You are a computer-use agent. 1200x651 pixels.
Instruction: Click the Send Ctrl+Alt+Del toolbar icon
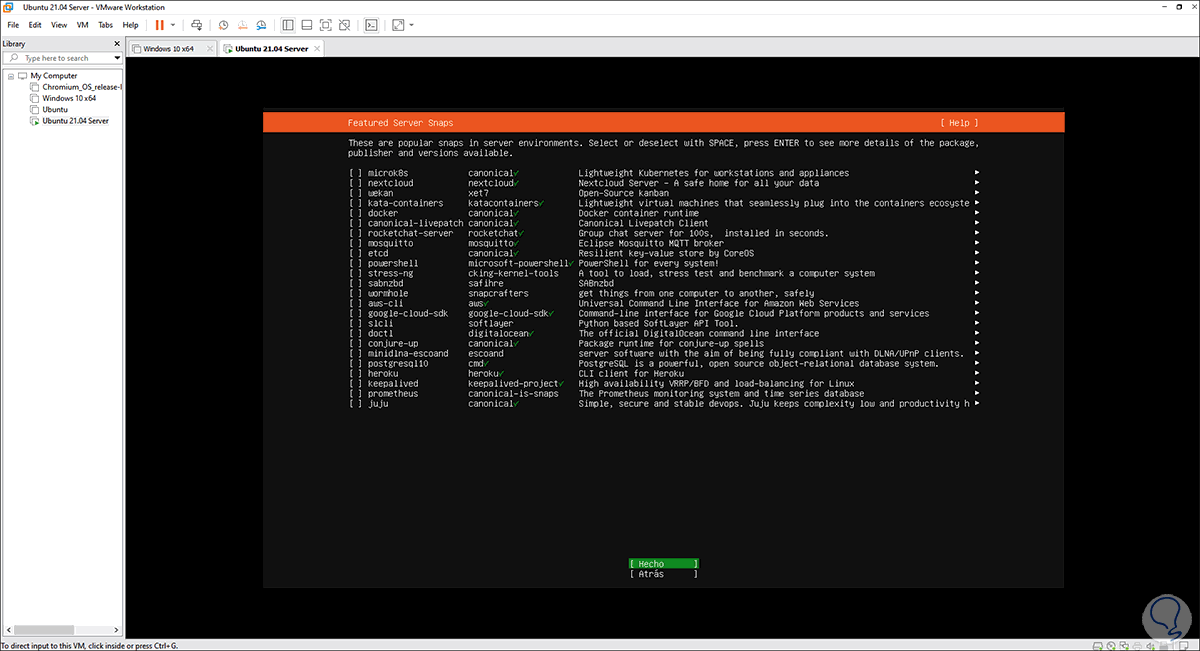pos(197,24)
